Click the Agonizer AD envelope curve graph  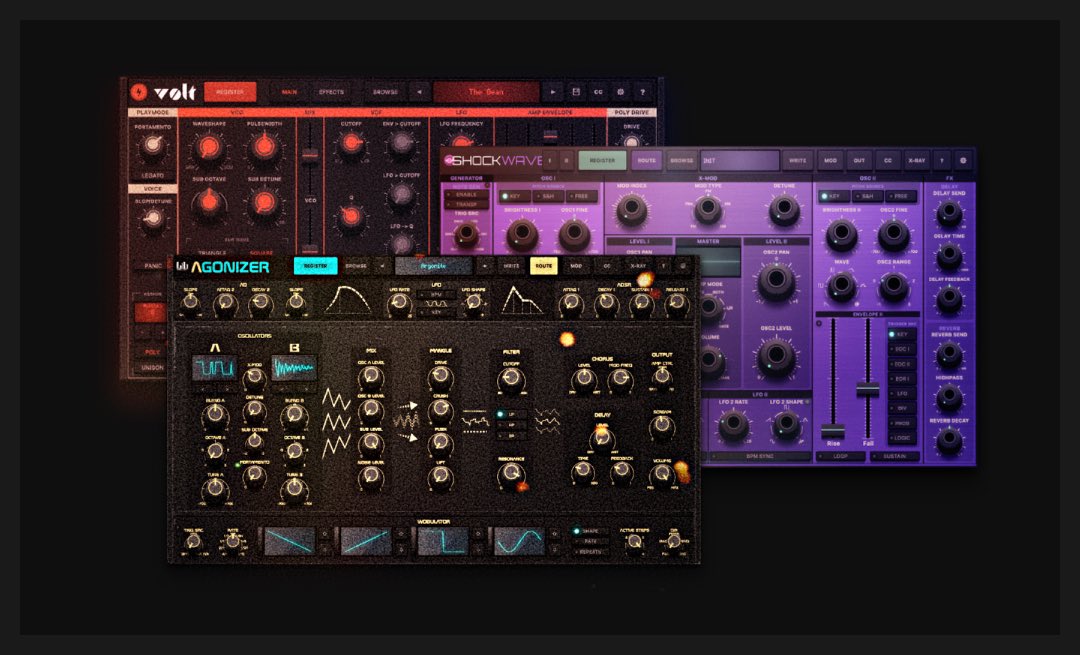click(347, 301)
